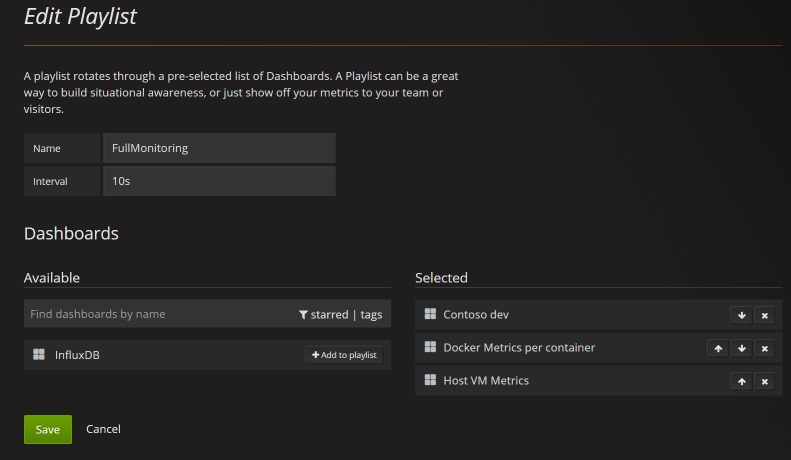The image size is (791, 460).
Task: Click the InfluxDB dashboard grid icon
Action: coord(39,354)
